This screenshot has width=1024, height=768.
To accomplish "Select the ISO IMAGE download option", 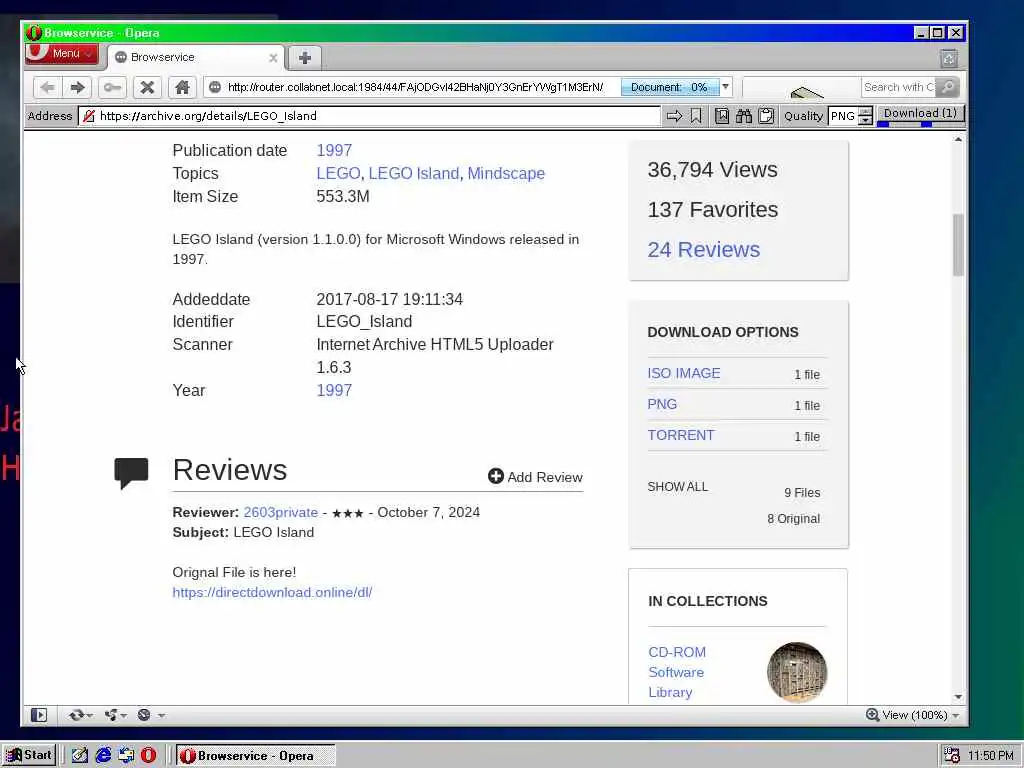I will coord(684,373).
